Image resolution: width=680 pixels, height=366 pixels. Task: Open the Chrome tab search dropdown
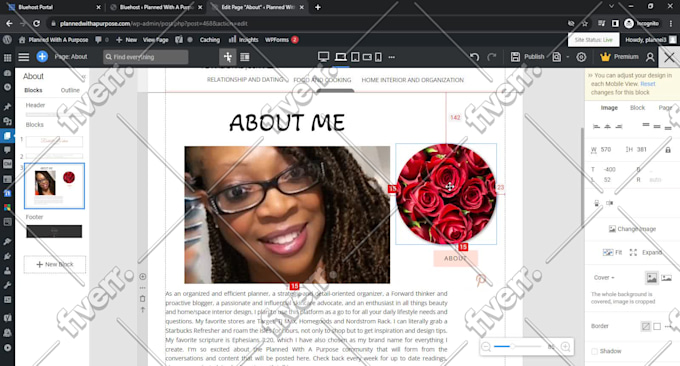[611, 7]
